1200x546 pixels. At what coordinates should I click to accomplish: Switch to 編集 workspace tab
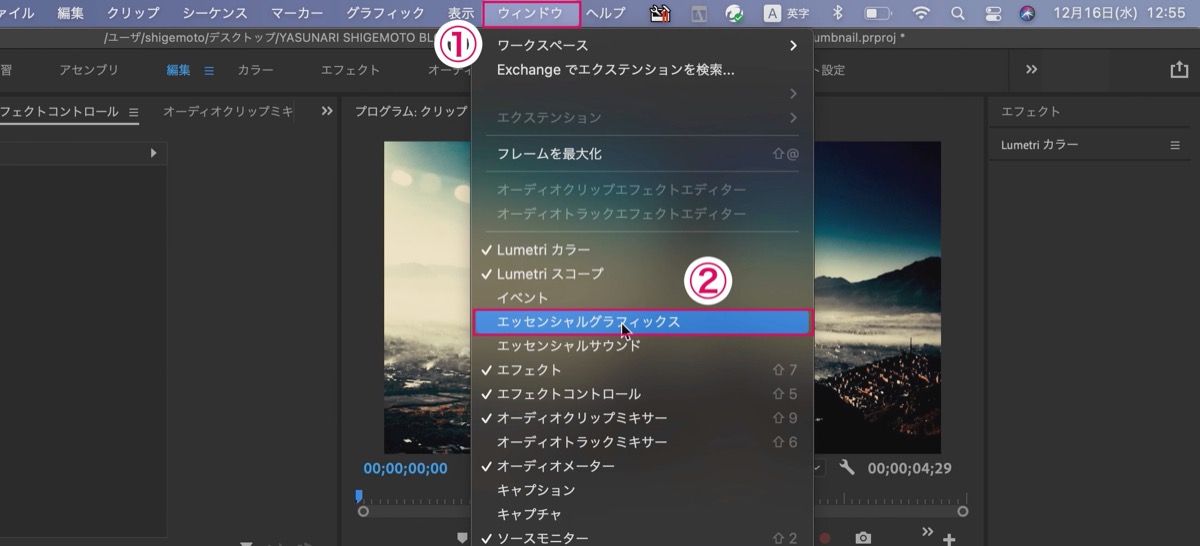point(179,70)
